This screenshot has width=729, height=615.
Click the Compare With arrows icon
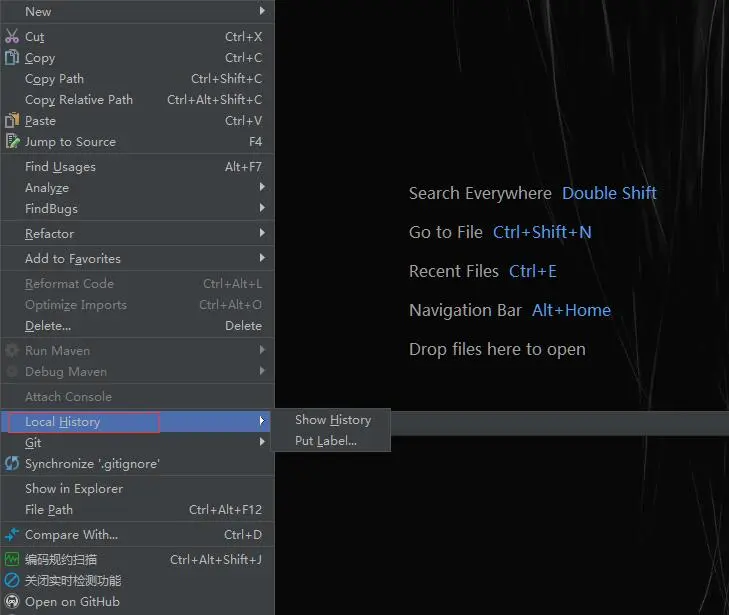[x=12, y=535]
